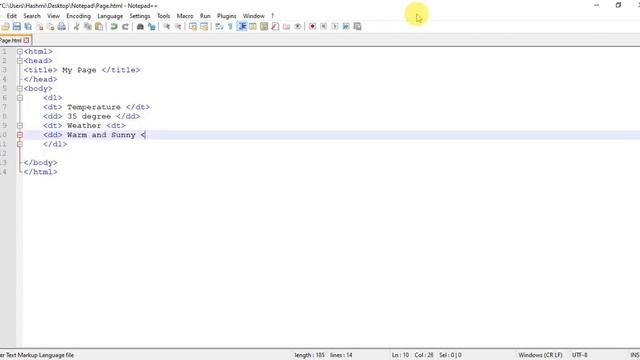Image resolution: width=640 pixels, height=360 pixels.
Task: Click the Copy toolbar icon
Action: coord(88,27)
